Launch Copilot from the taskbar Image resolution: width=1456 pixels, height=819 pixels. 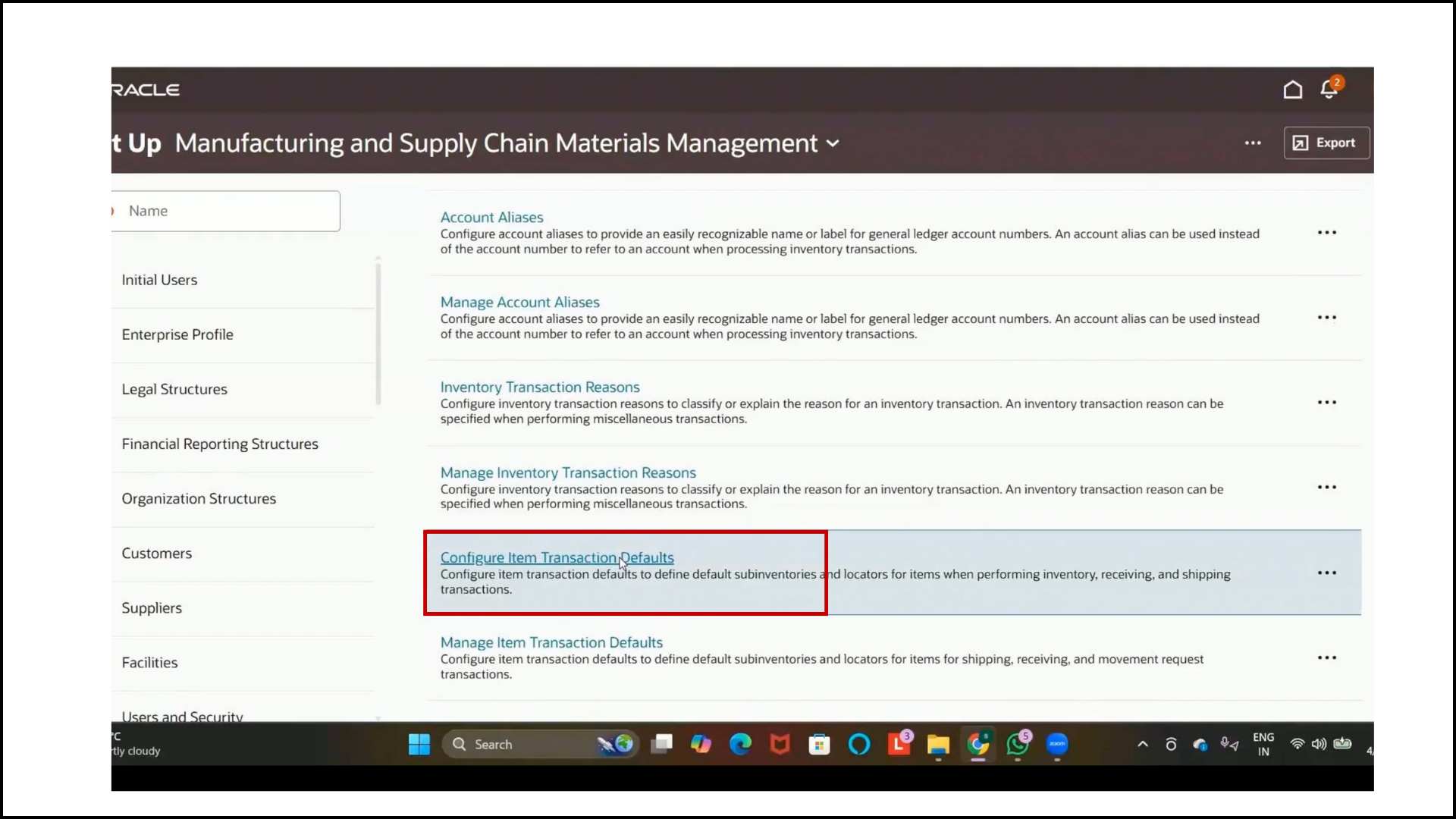click(701, 744)
